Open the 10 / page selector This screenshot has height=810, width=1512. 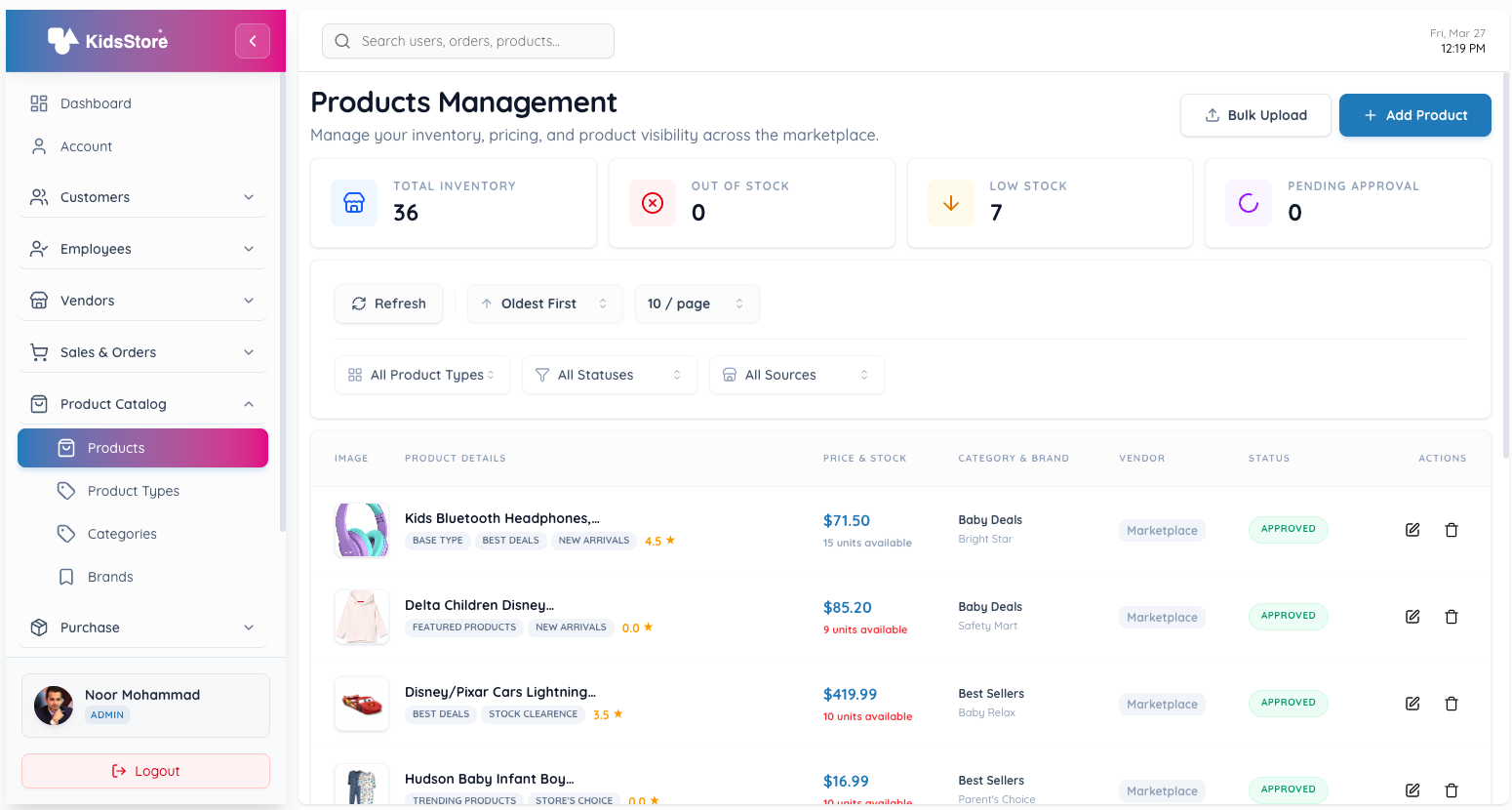click(x=696, y=304)
